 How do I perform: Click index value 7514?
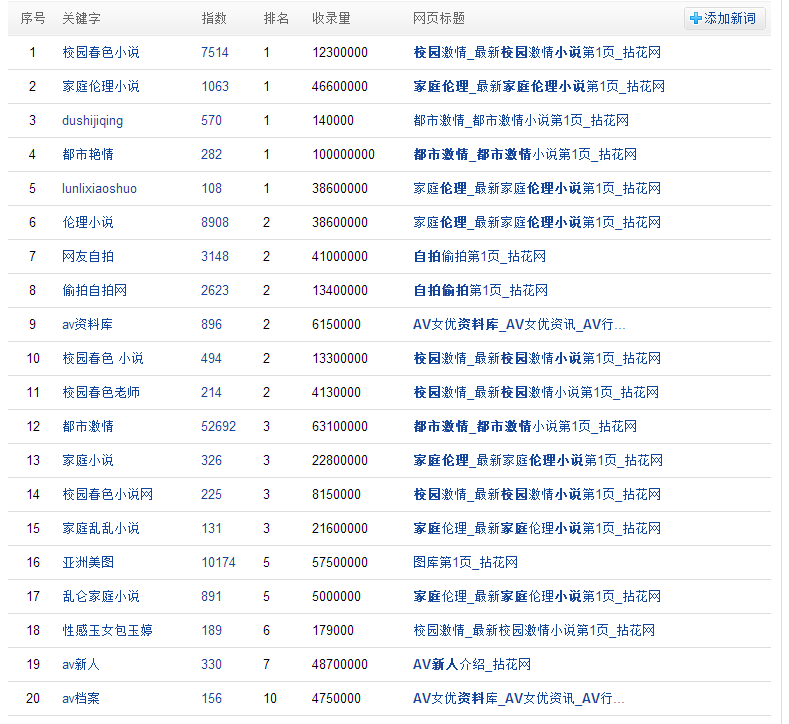point(215,52)
